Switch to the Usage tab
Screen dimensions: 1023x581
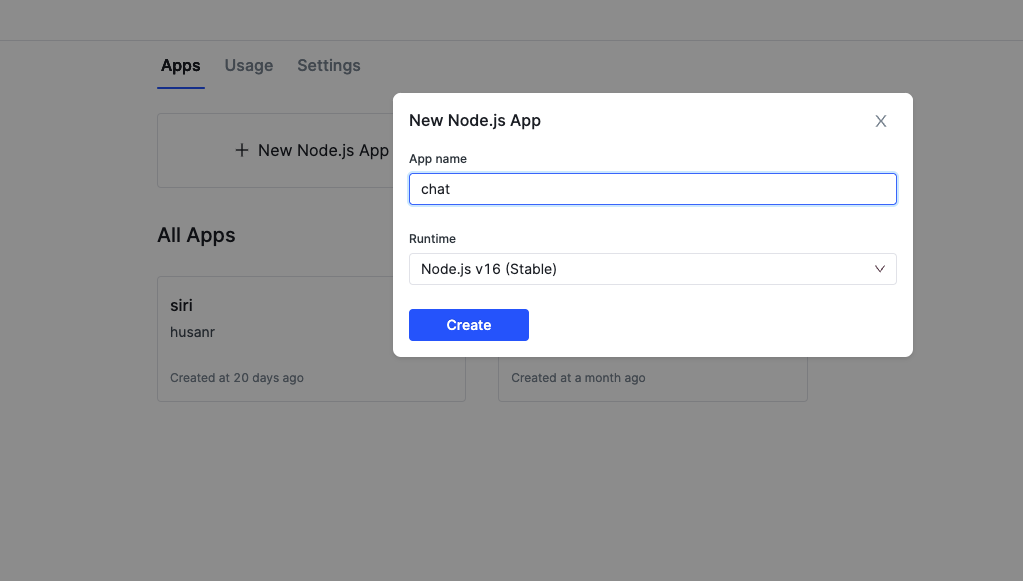pyautogui.click(x=248, y=65)
